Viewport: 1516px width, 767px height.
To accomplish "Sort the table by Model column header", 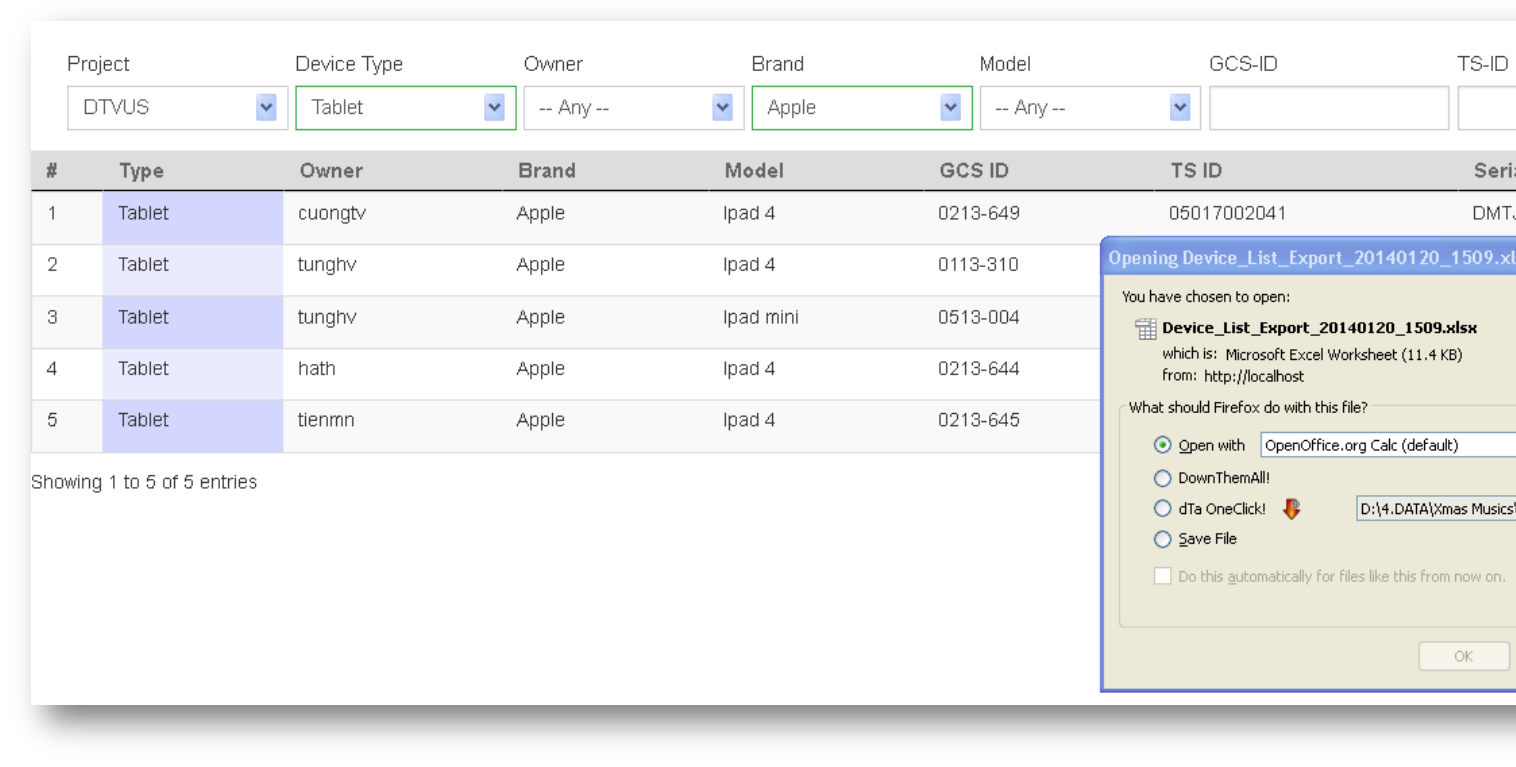I will pyautogui.click(x=754, y=171).
